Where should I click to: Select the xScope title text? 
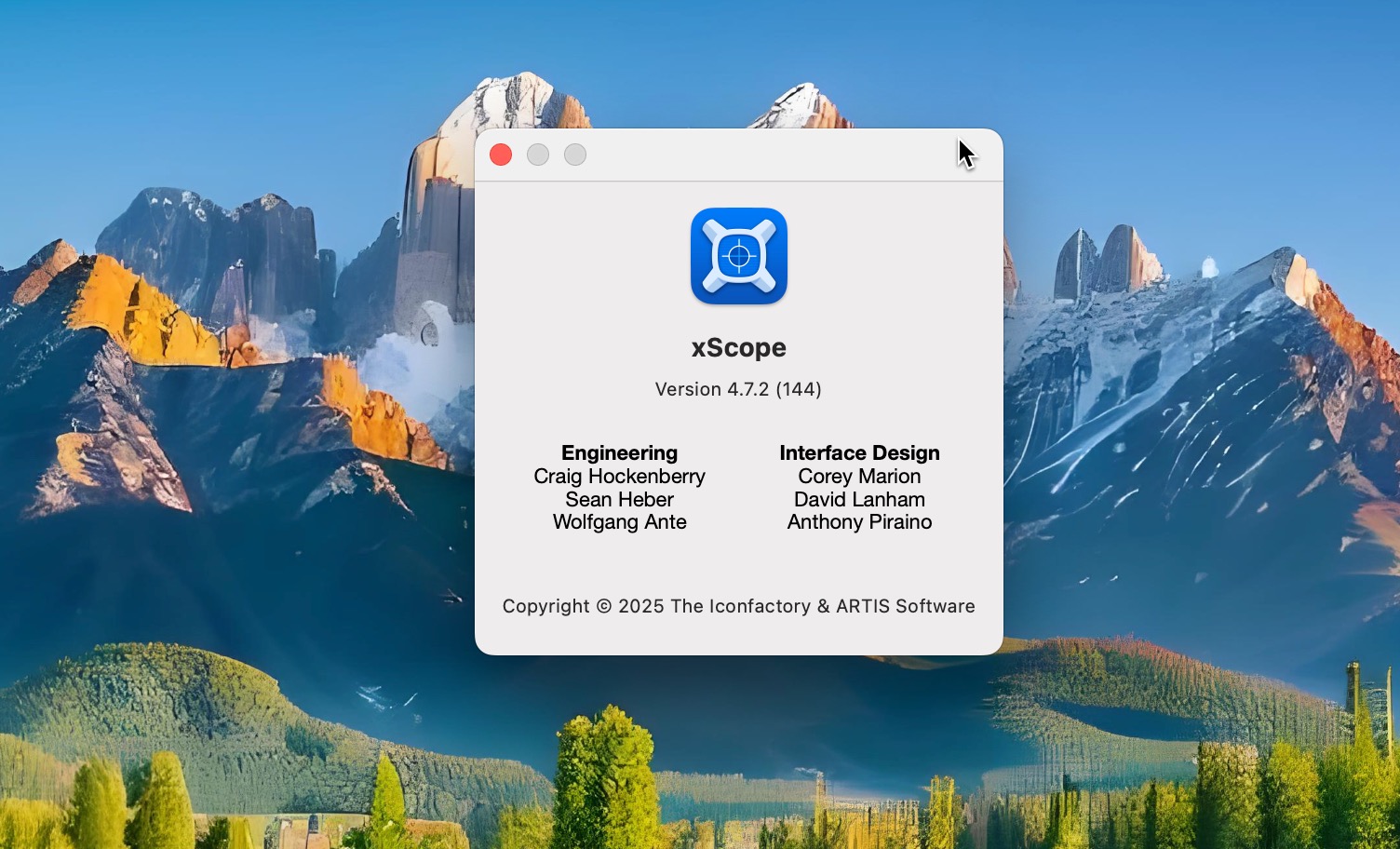click(x=739, y=347)
